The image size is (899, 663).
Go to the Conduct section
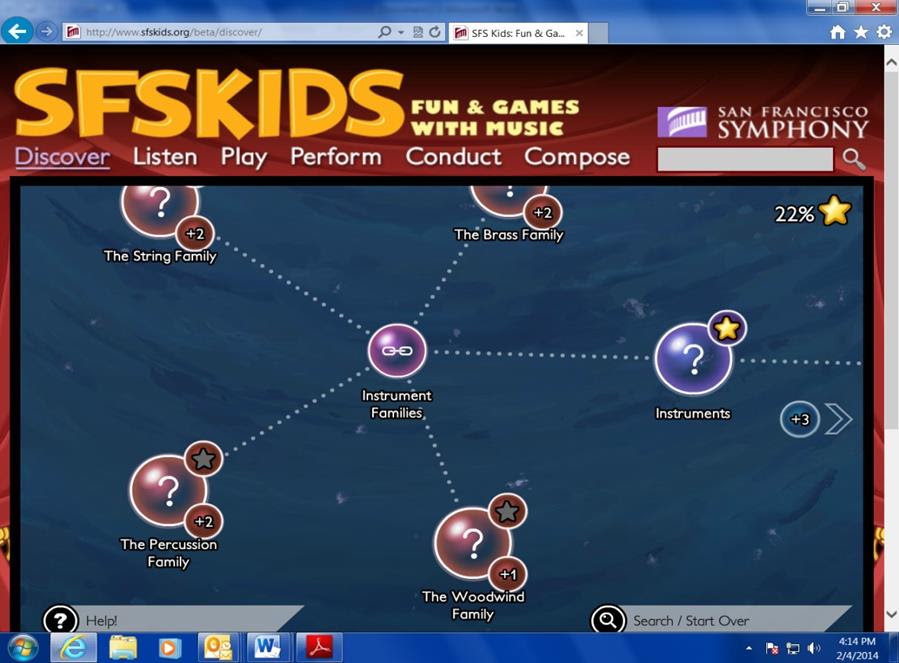[454, 157]
